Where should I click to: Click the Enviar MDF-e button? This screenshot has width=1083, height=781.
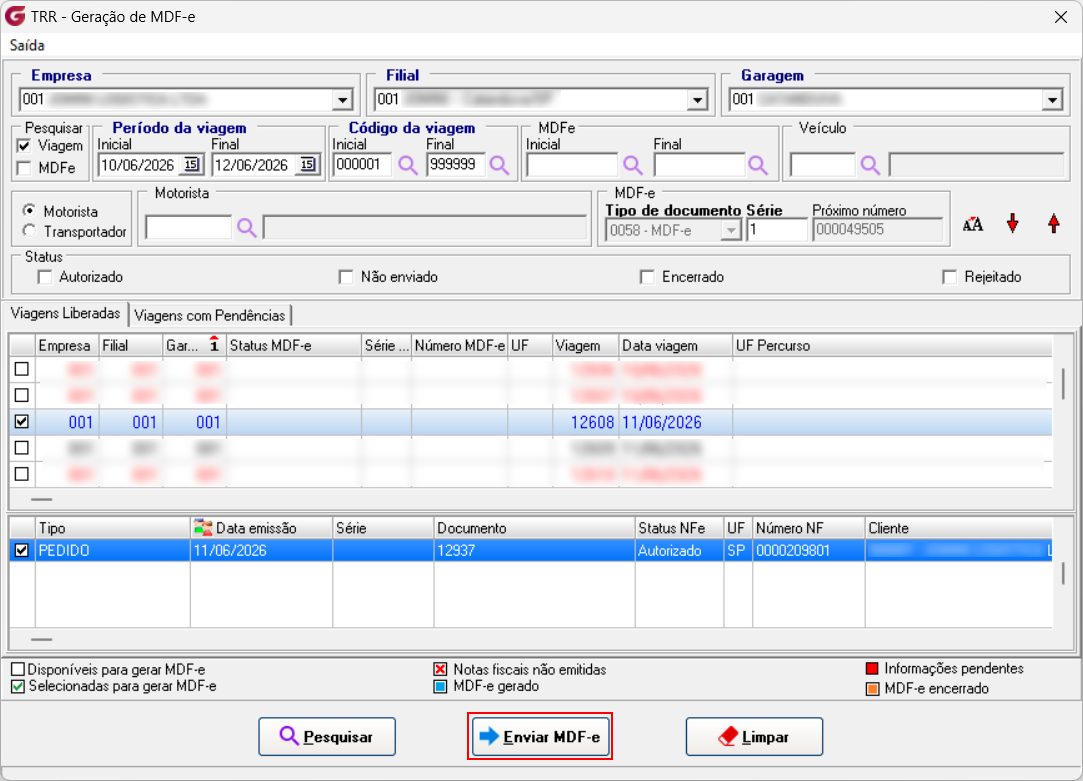coord(540,737)
